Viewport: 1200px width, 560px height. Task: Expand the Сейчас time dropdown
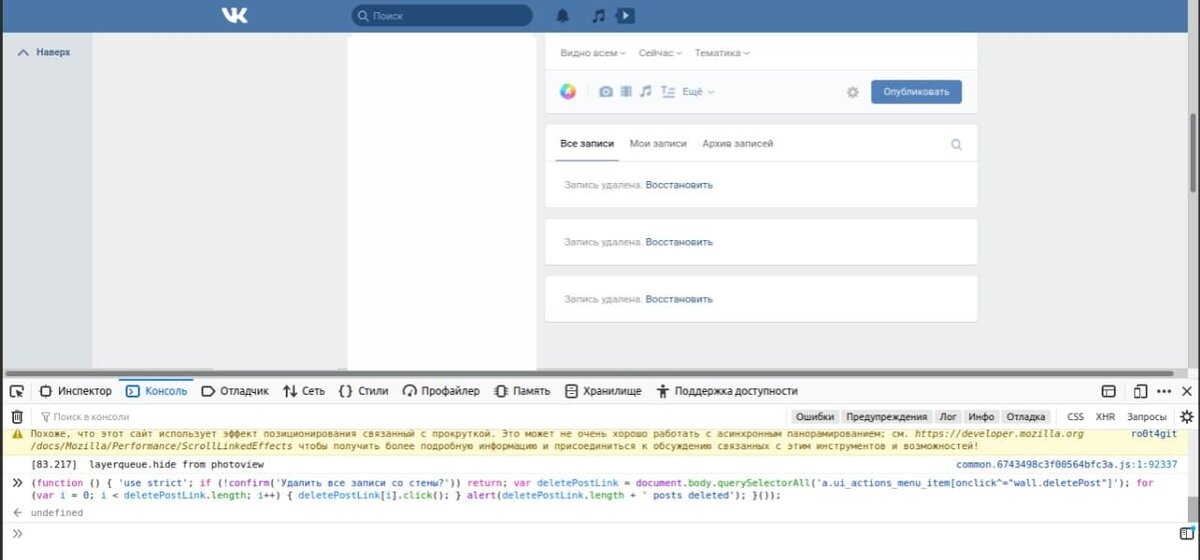click(x=660, y=53)
